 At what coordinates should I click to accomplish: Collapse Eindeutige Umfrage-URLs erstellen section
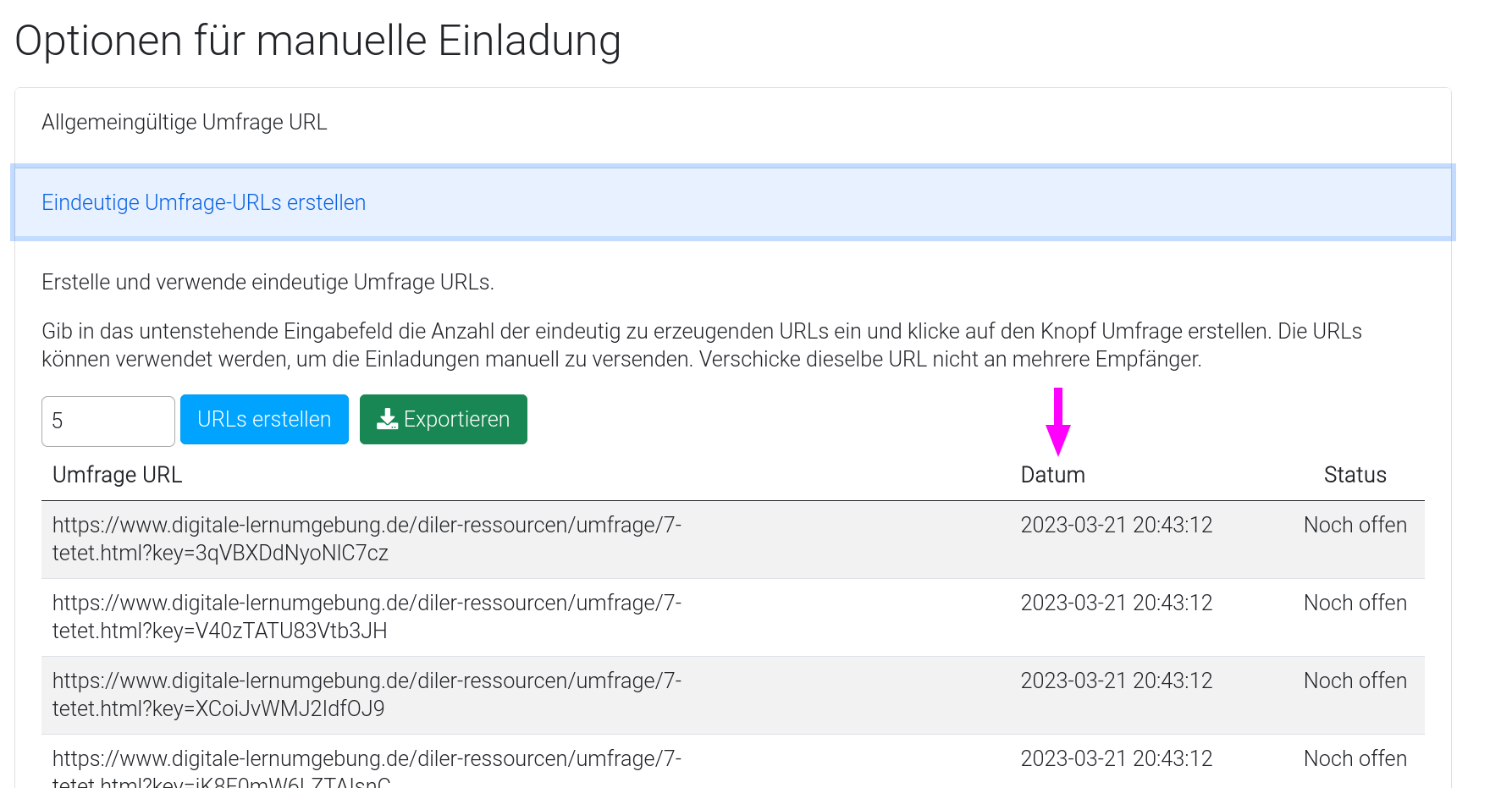(x=203, y=203)
